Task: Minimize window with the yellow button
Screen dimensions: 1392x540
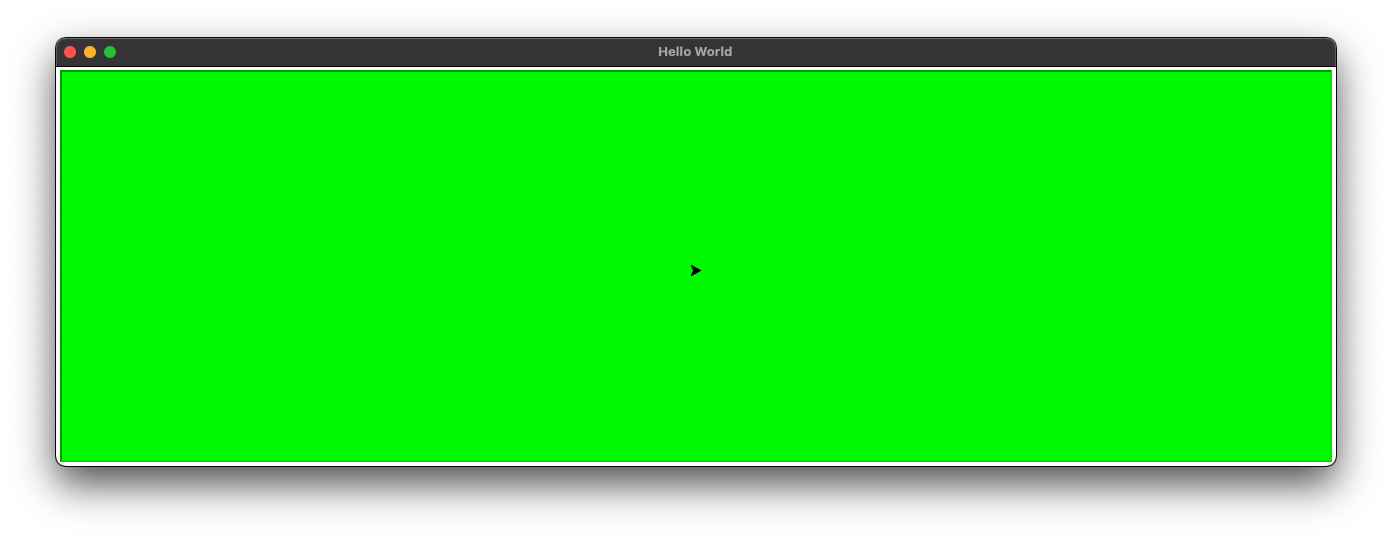Action: [x=90, y=52]
